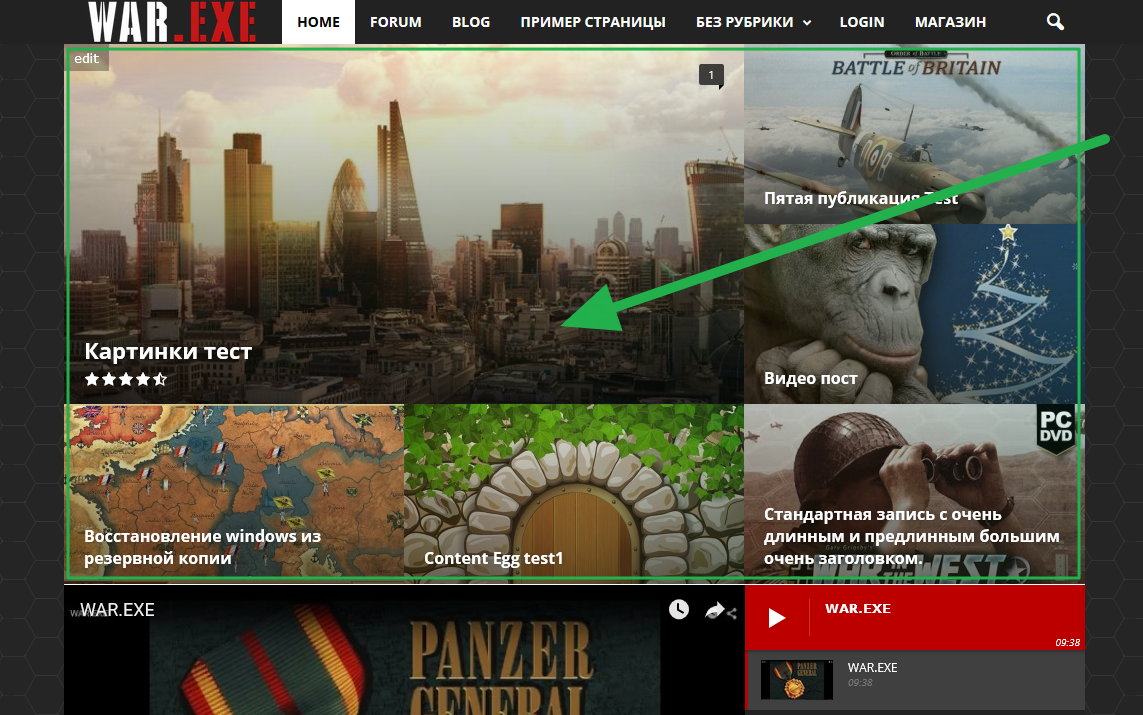1143x715 pixels.
Task: Open the Видео пост article
Action: click(x=811, y=378)
